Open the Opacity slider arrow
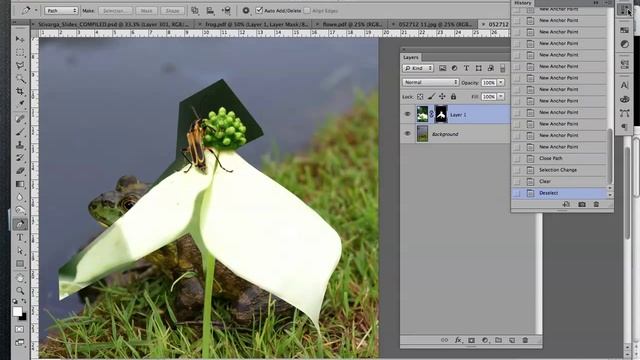The height and width of the screenshot is (360, 640). (501, 82)
